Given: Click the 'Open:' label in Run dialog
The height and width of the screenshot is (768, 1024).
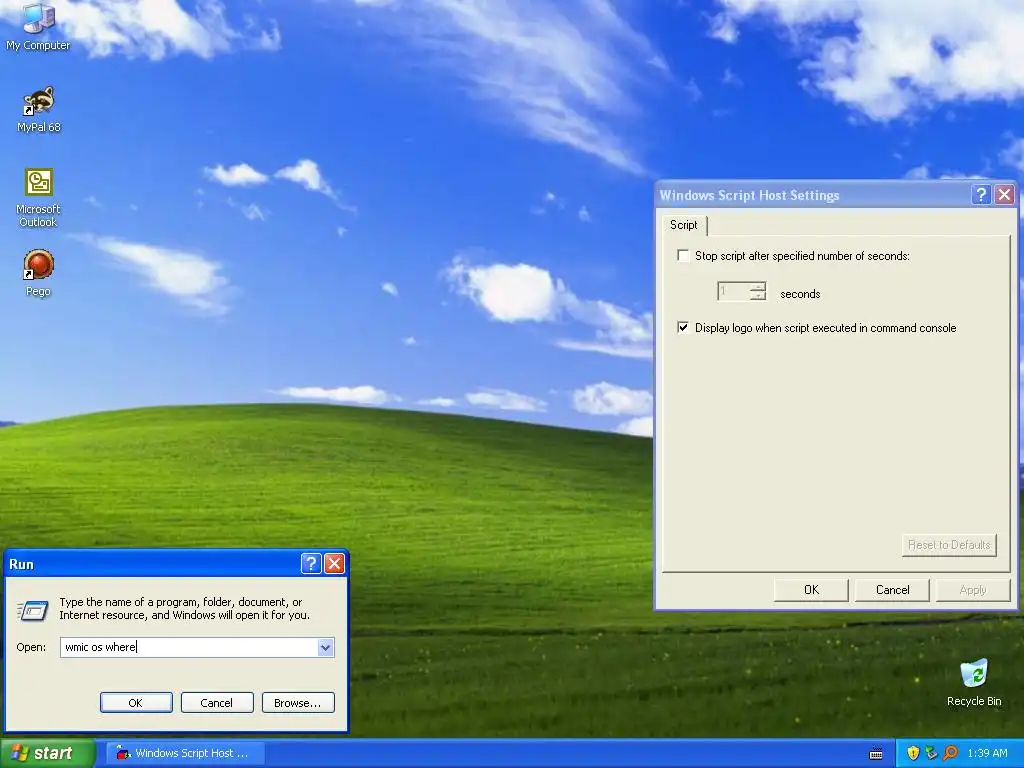Looking at the screenshot, I should 31,647.
